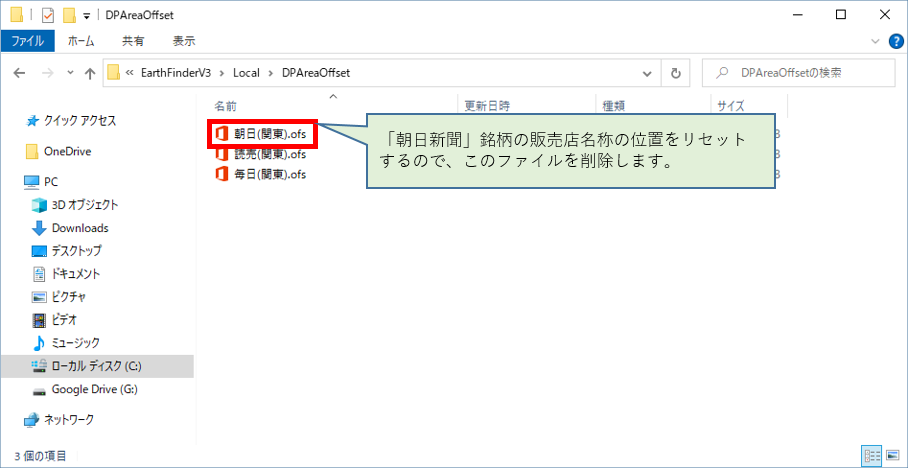Screen dimensions: 908x468
Task: Switch to large thumbnails view button
Action: [x=893, y=456]
